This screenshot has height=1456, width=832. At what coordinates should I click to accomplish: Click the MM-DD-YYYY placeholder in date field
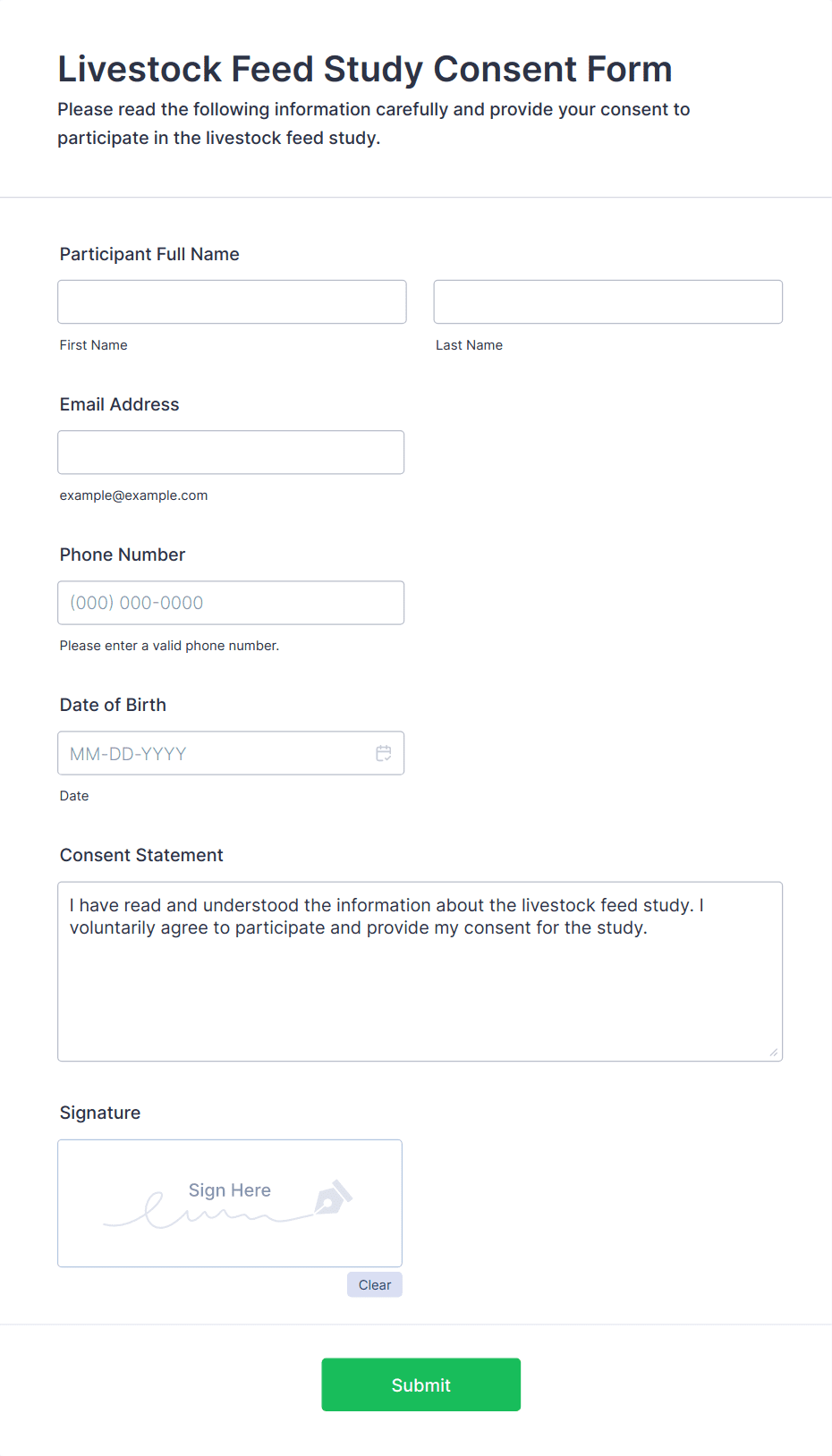coord(128,754)
